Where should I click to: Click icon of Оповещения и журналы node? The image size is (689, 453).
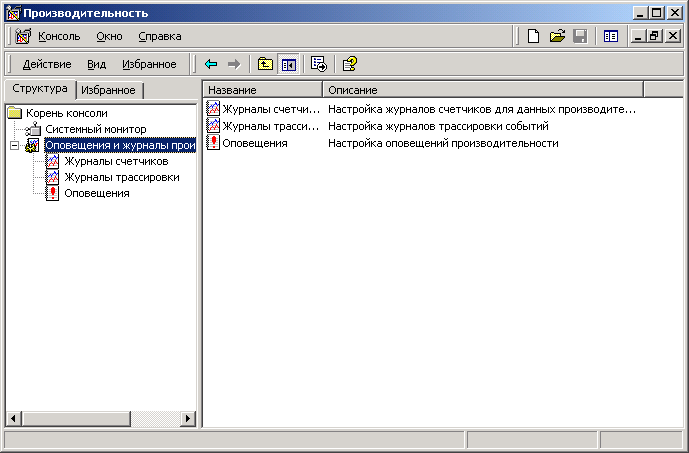point(33,145)
